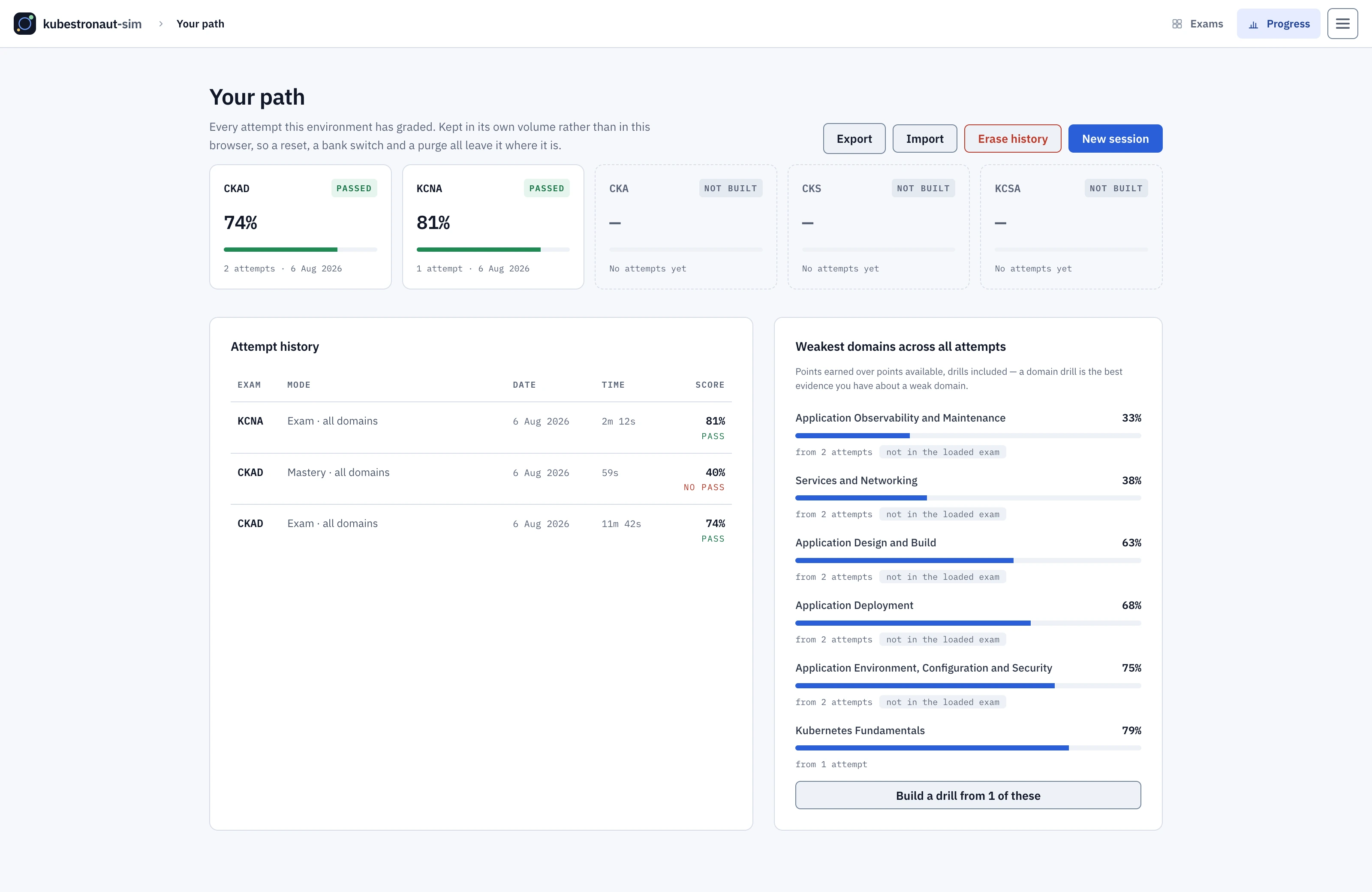Click the kubestronaut-sim logo icon

(x=25, y=24)
